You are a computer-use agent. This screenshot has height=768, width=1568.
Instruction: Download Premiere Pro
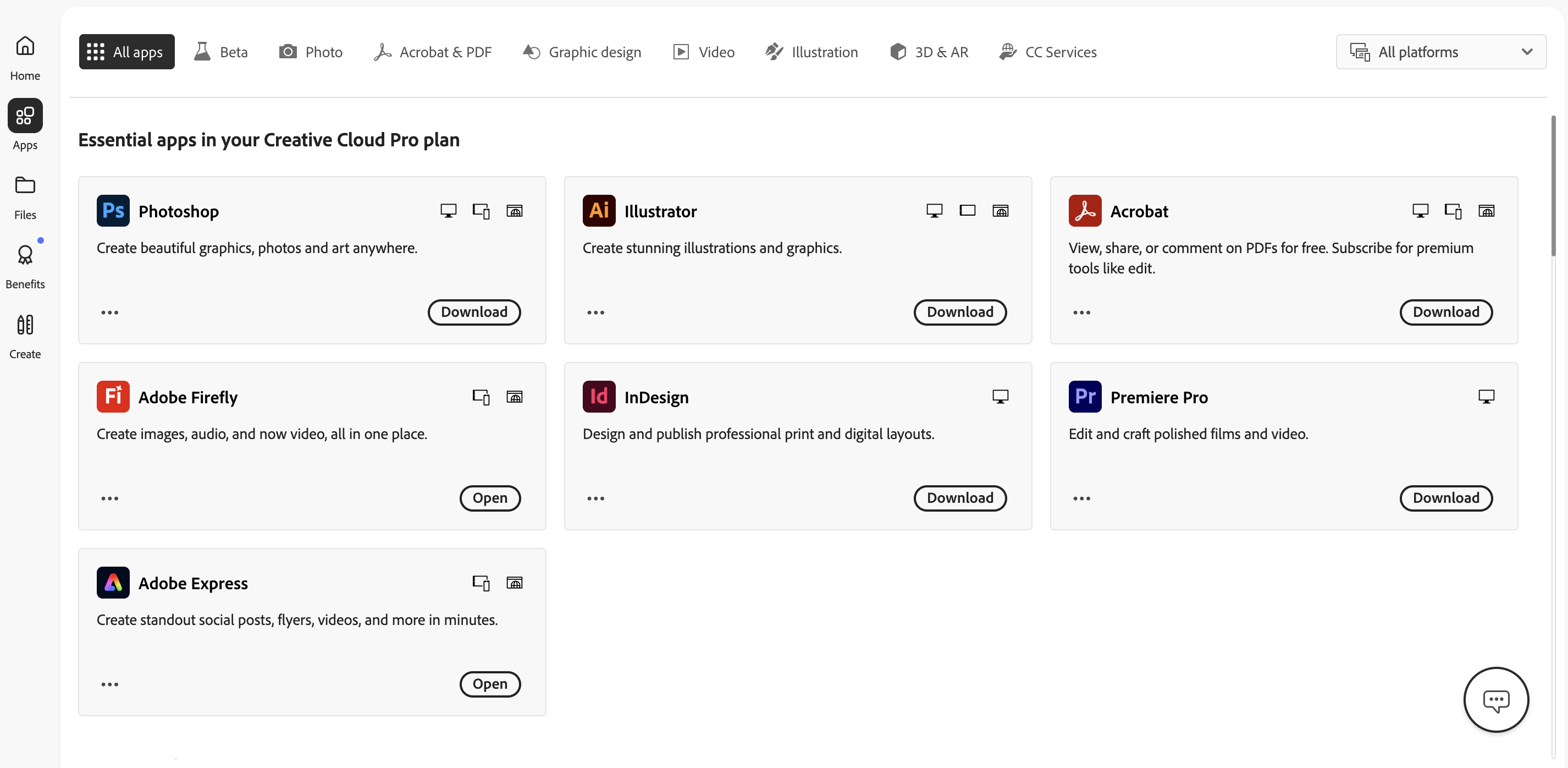click(x=1446, y=498)
